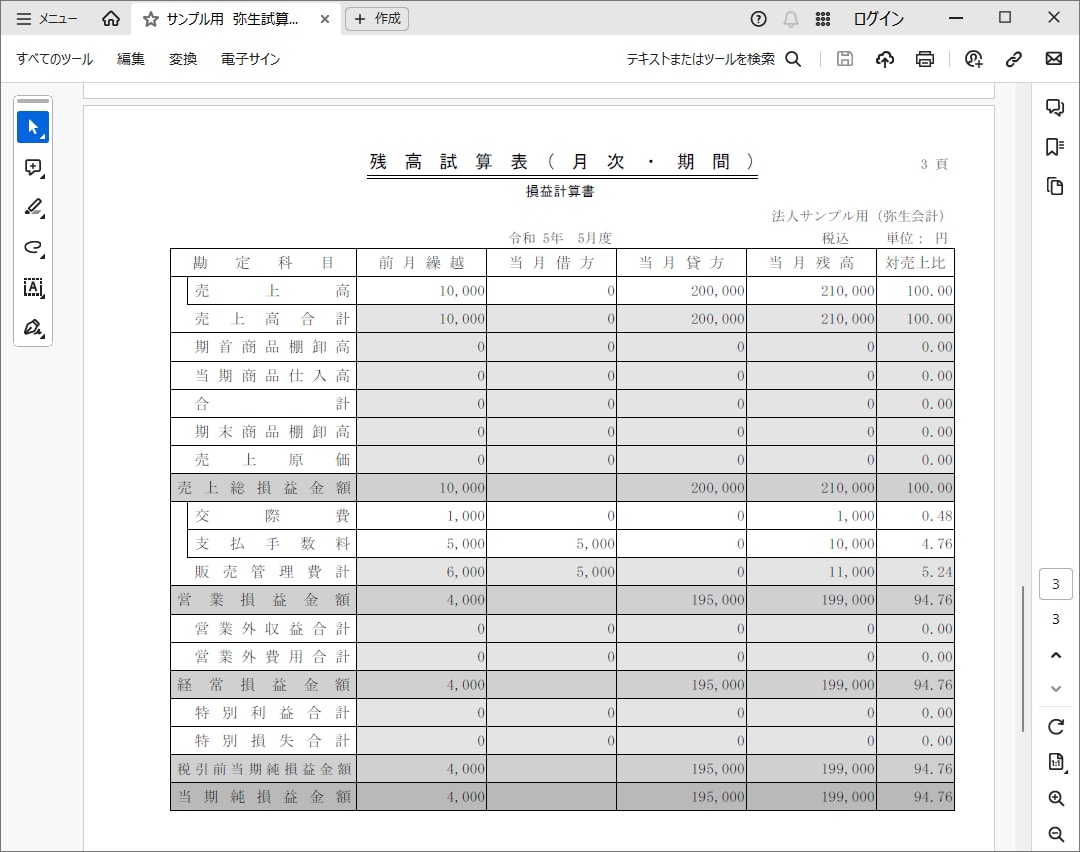Click the 販売管理費計 row label
This screenshot has height=852, width=1080.
coord(272,572)
